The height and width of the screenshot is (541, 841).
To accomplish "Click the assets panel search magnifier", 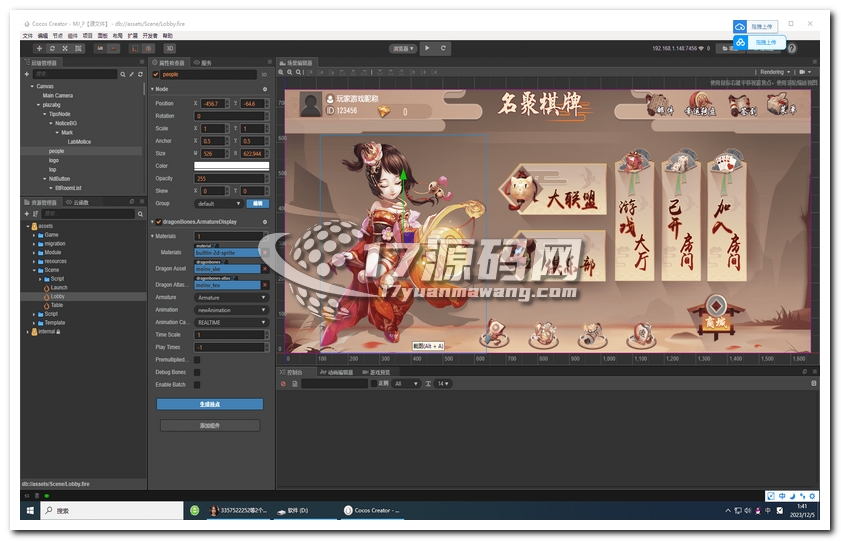I will [x=141, y=214].
